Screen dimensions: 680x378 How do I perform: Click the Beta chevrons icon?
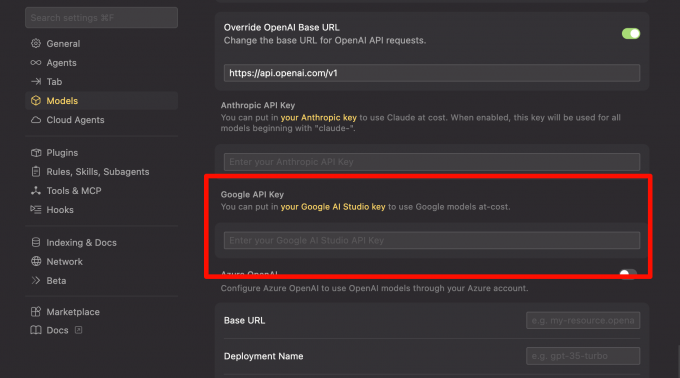coord(36,280)
